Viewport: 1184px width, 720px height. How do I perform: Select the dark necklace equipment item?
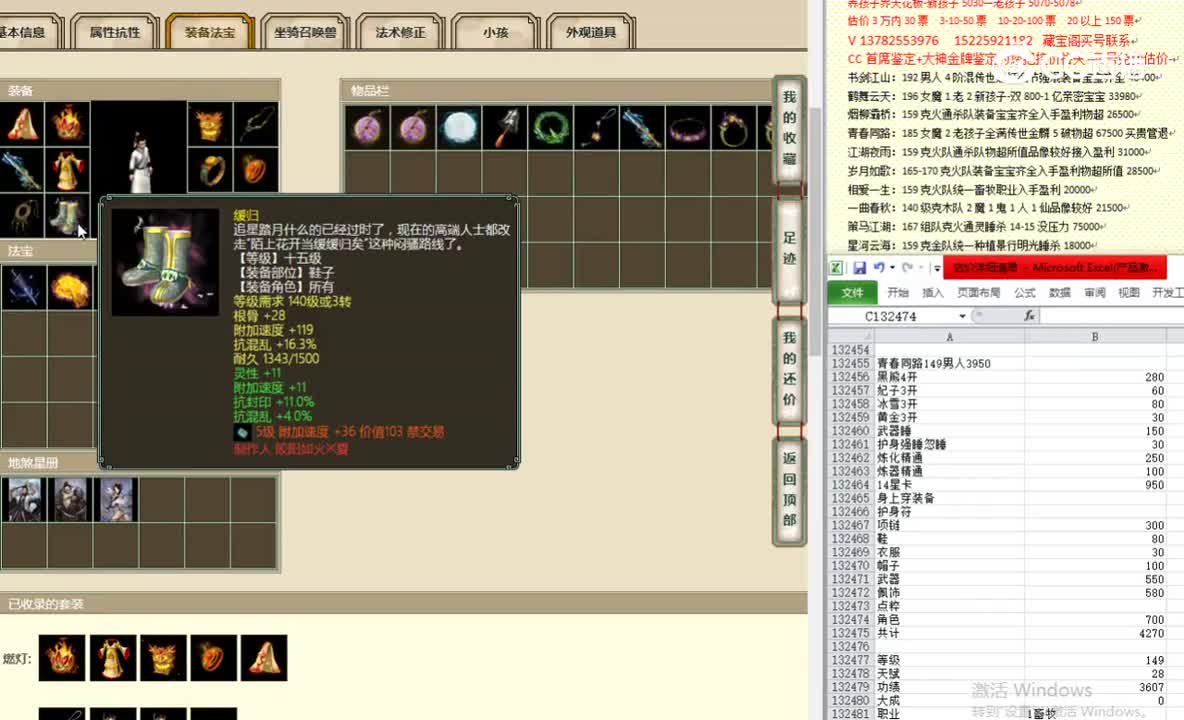point(255,124)
